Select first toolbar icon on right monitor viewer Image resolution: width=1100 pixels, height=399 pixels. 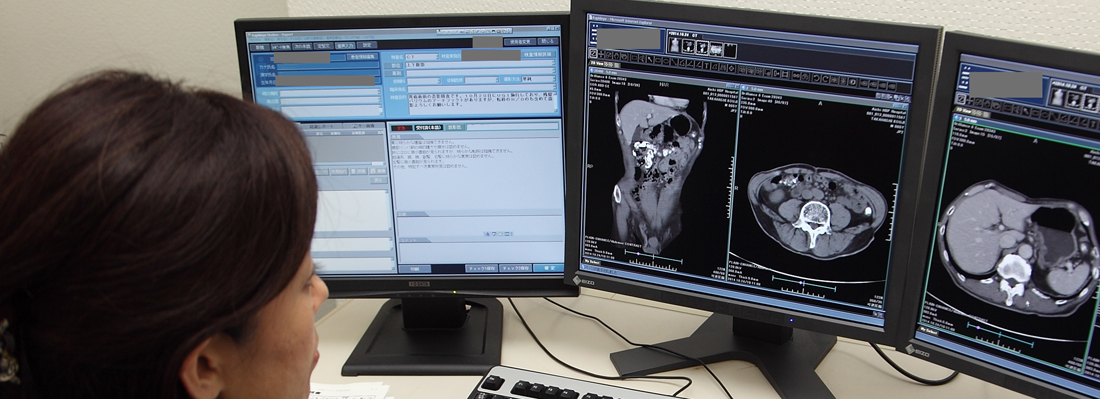click(x=961, y=99)
